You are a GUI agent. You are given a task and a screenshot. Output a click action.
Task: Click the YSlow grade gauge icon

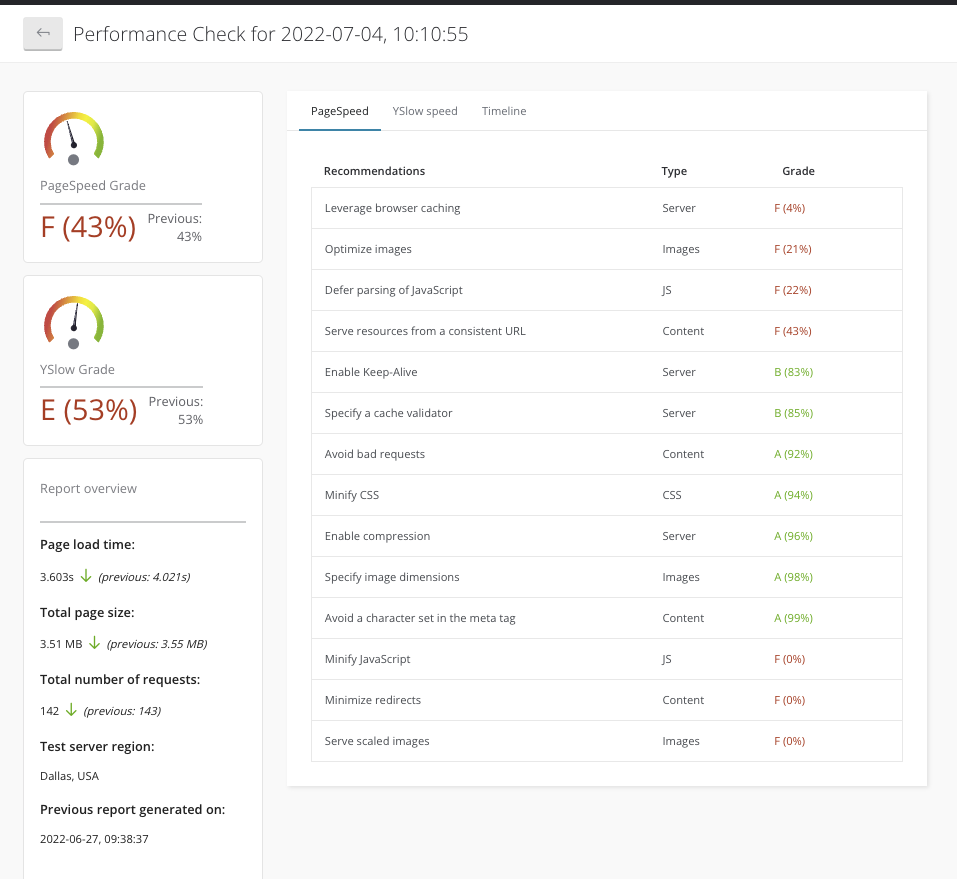pyautogui.click(x=73, y=322)
